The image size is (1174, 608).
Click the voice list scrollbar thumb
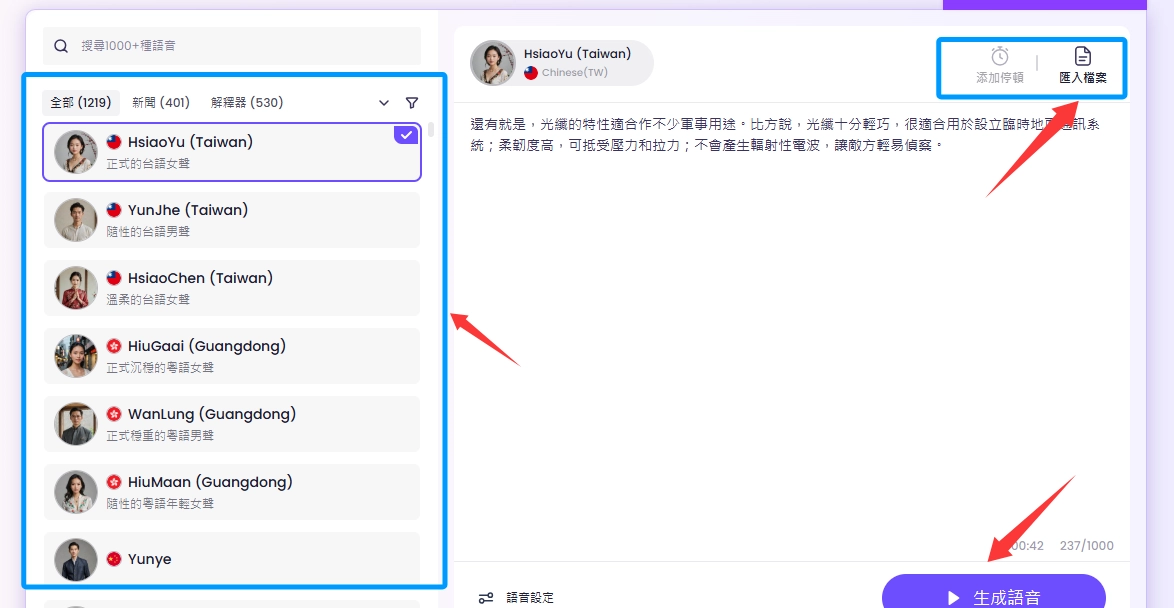tap(431, 130)
